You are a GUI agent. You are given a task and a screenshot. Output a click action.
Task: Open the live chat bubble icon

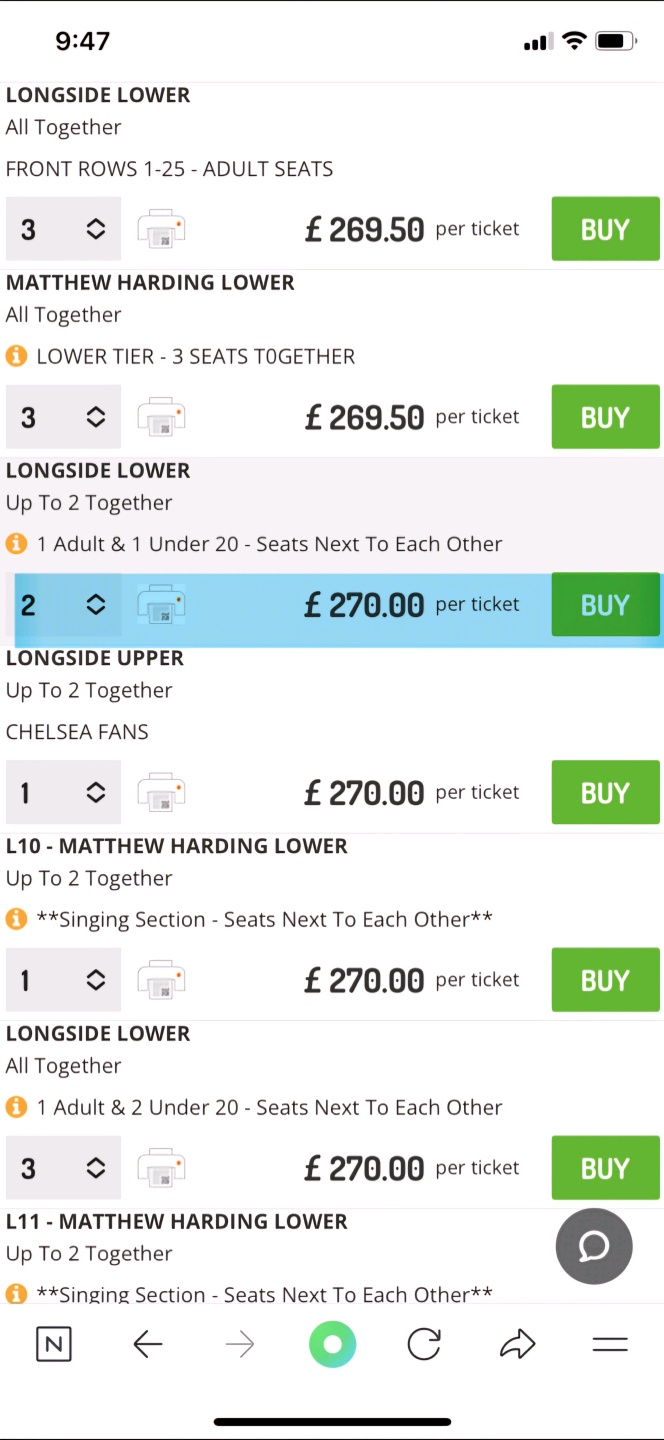tap(594, 1246)
